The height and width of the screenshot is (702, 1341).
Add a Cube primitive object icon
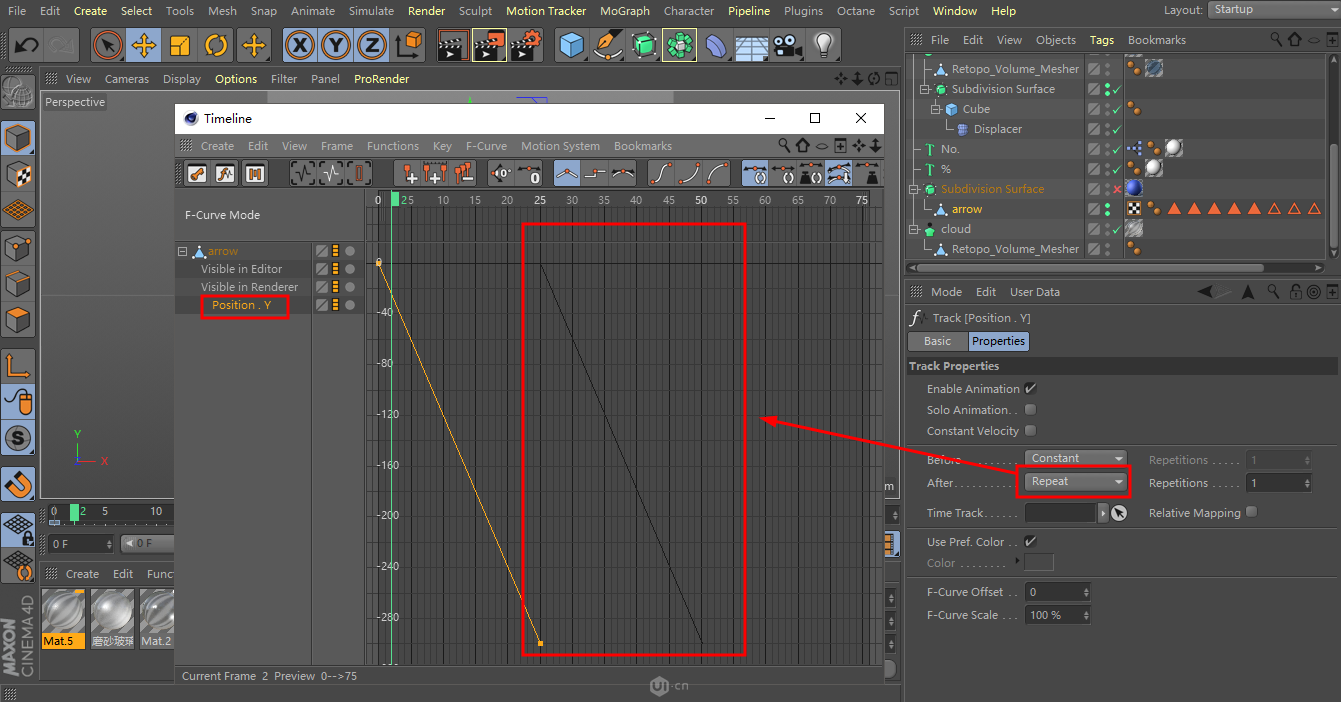click(571, 45)
